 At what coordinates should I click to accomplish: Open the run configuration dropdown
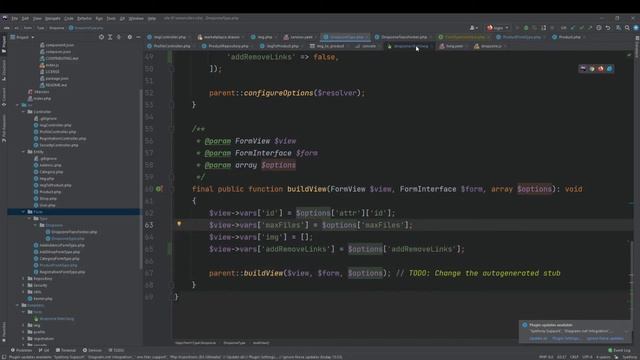[498, 28]
